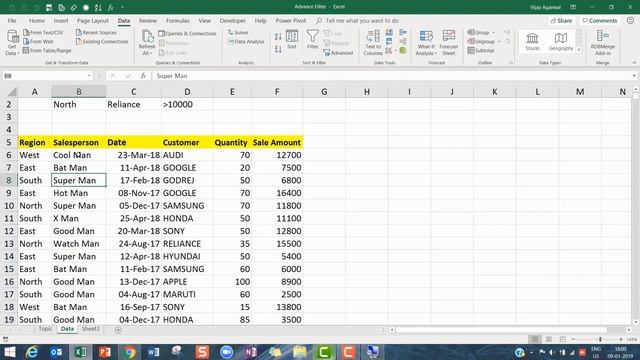
Task: Open Data Analysis tools
Action: coord(246,41)
